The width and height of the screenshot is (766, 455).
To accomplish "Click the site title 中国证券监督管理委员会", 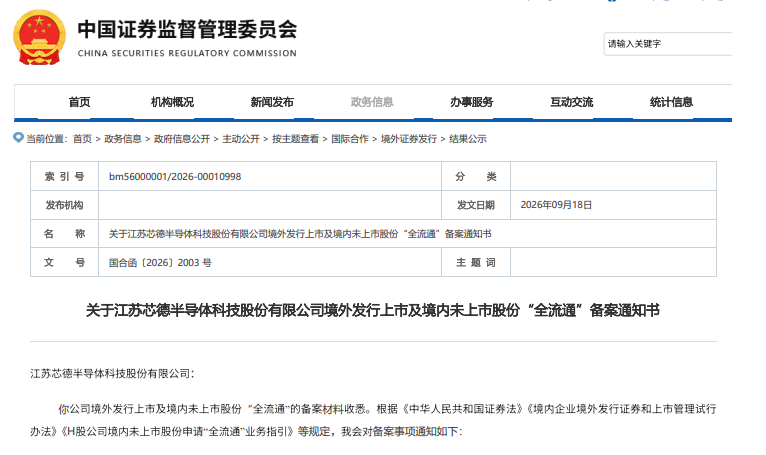I will [x=187, y=29].
